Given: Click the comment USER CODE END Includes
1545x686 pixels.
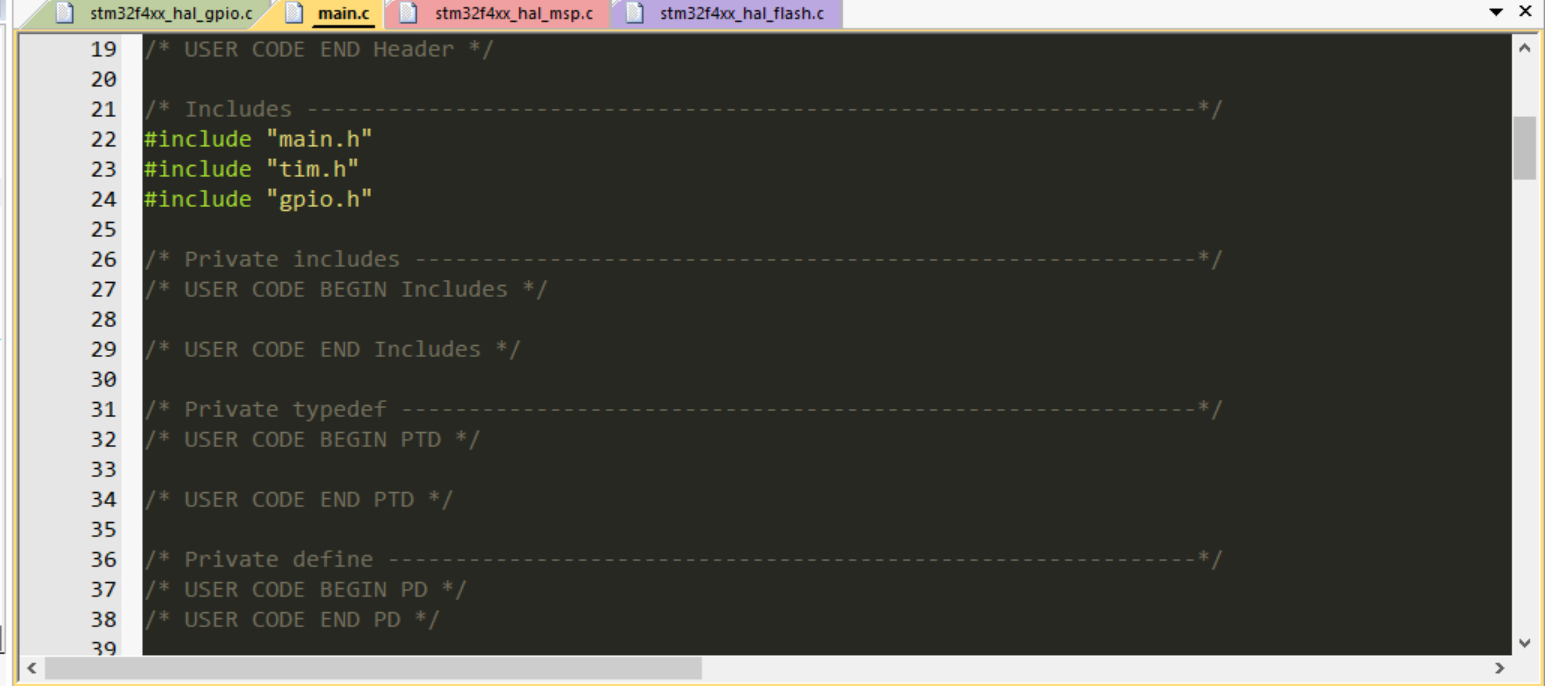Looking at the screenshot, I should (332, 349).
